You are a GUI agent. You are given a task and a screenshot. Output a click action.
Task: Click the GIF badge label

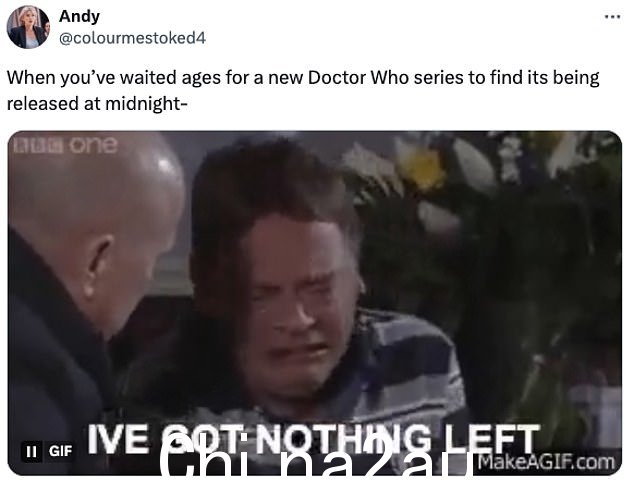[x=61, y=450]
